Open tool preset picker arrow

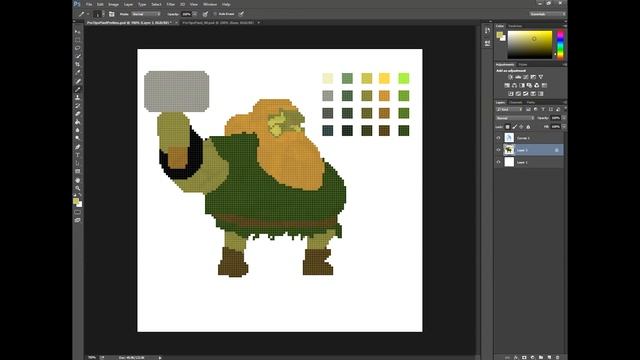pyautogui.click(x=88, y=14)
